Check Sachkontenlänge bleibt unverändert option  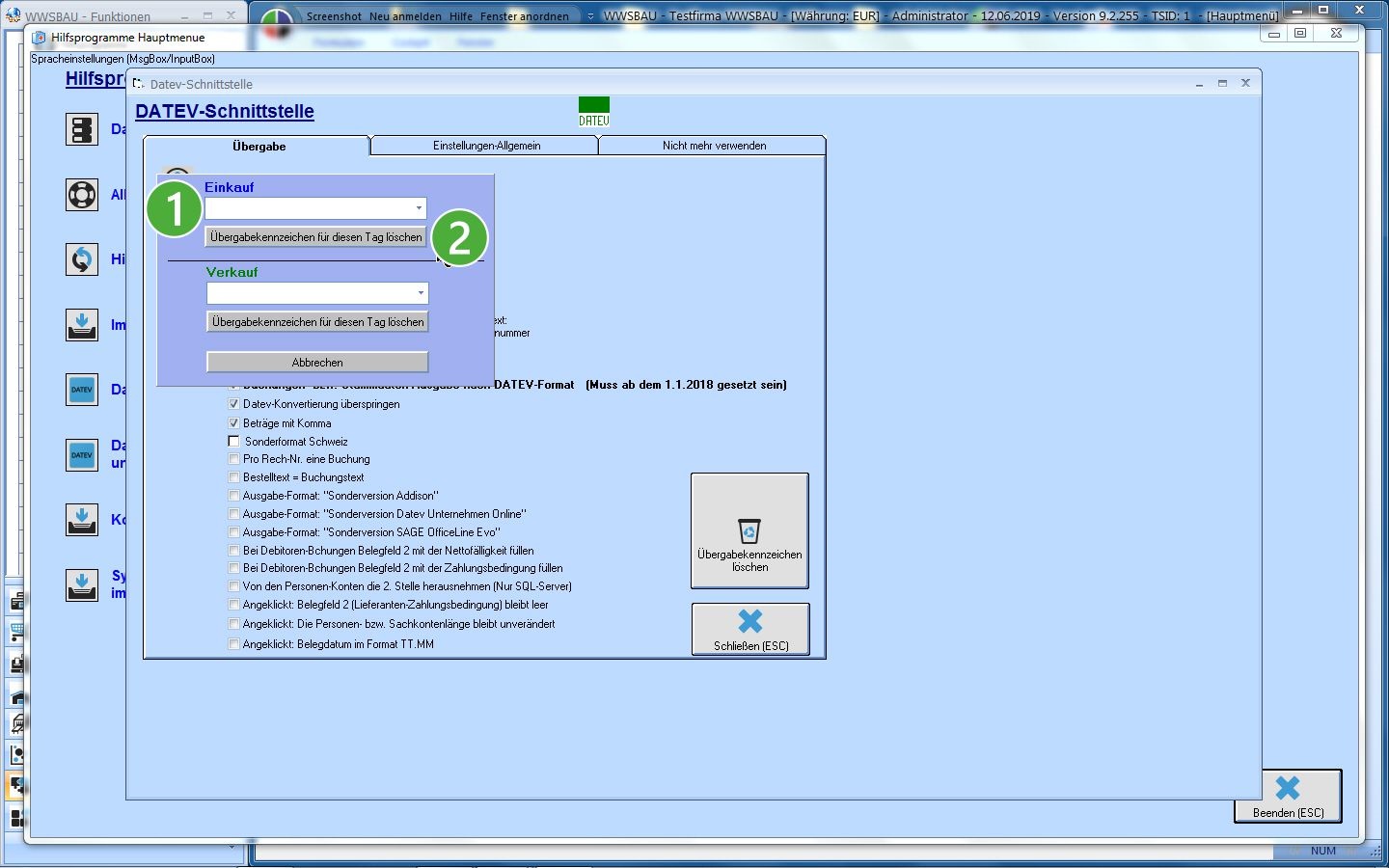(233, 624)
